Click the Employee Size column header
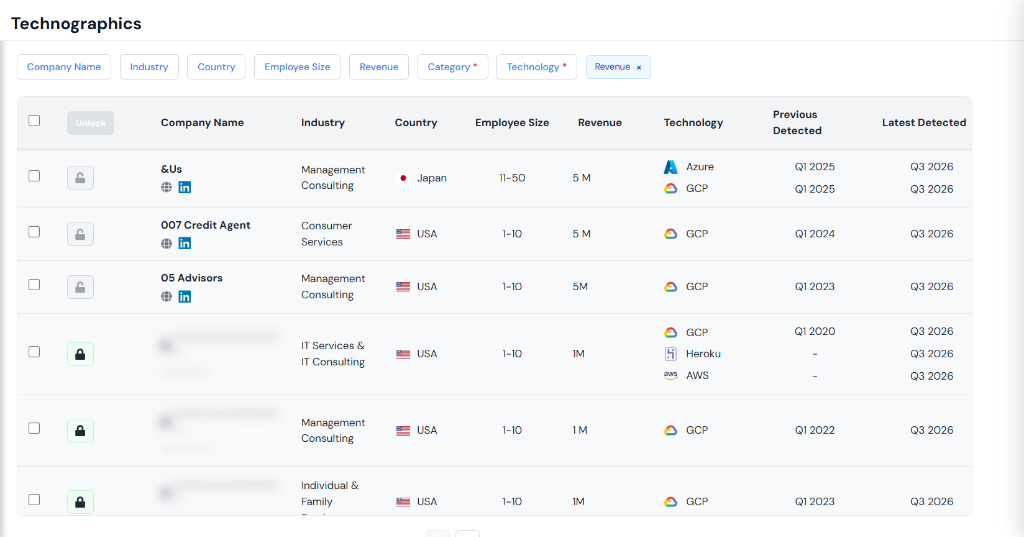 (x=512, y=123)
